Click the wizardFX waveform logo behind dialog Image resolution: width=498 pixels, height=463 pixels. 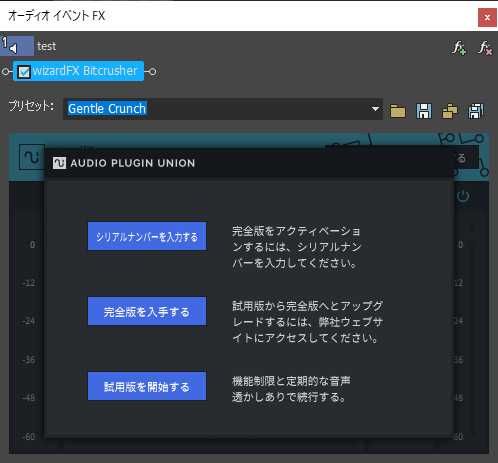coord(32,157)
